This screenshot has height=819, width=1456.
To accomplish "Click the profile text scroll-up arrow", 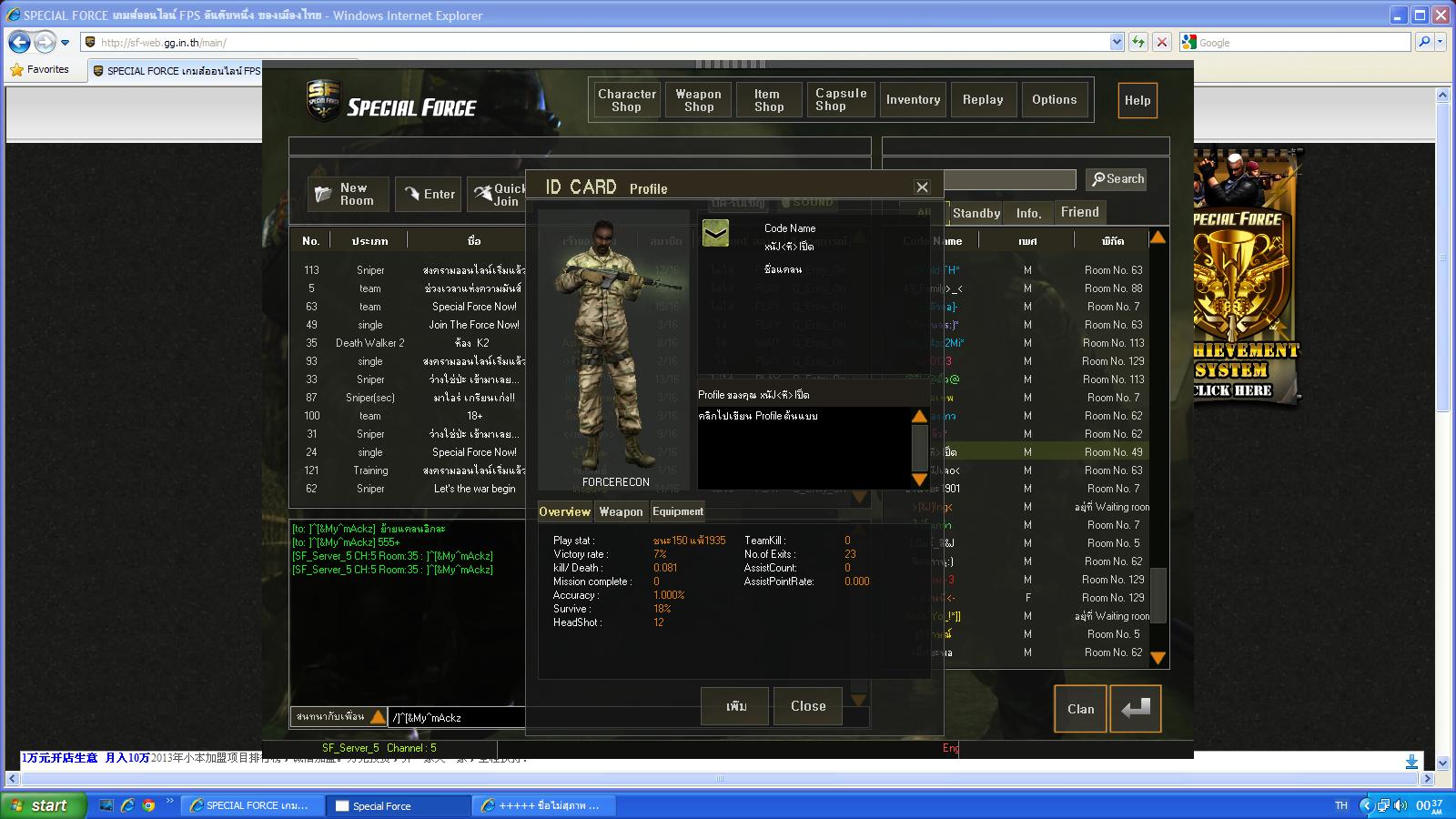I will 919,416.
